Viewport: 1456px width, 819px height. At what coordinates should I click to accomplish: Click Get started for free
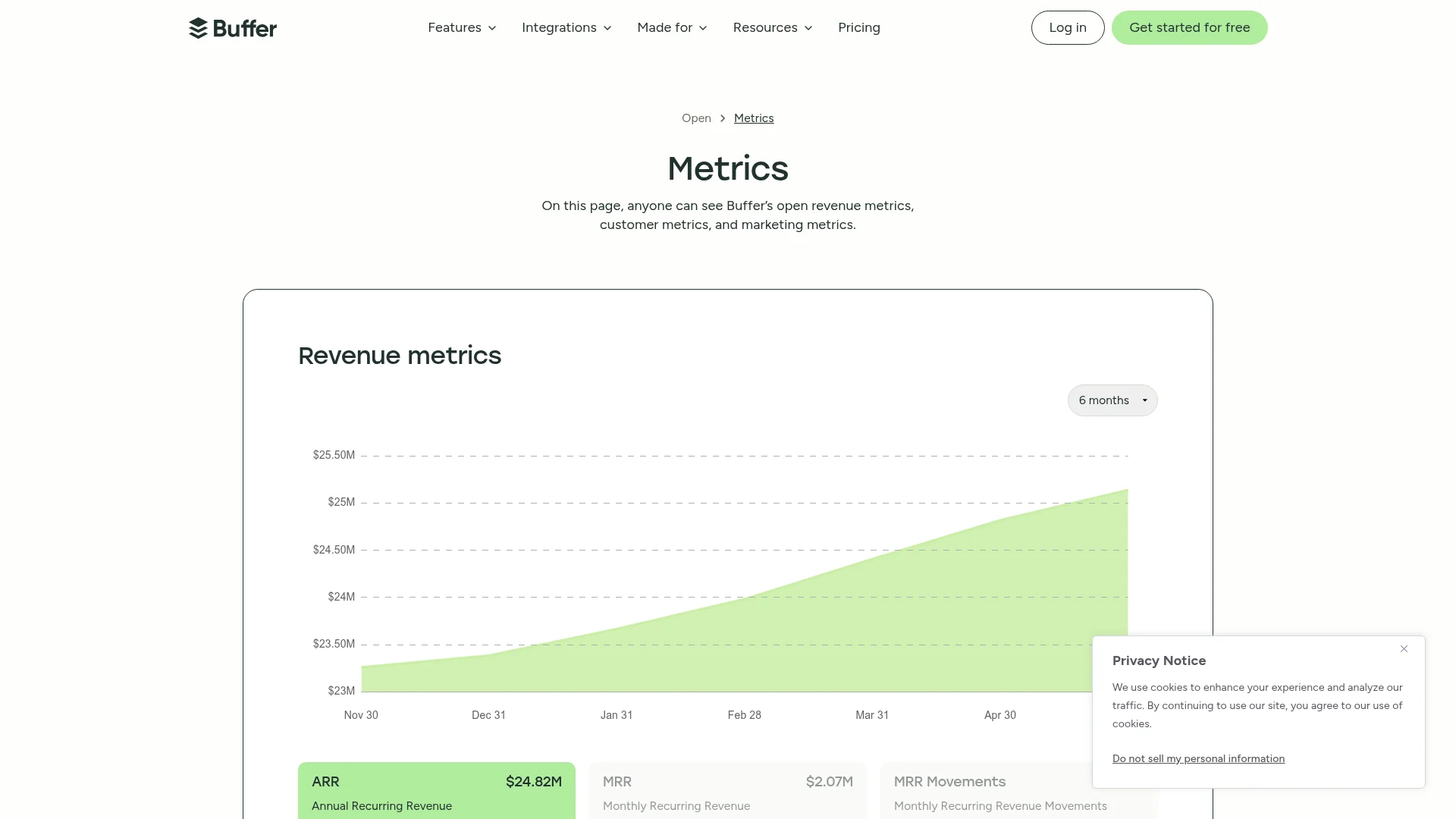pos(1189,28)
